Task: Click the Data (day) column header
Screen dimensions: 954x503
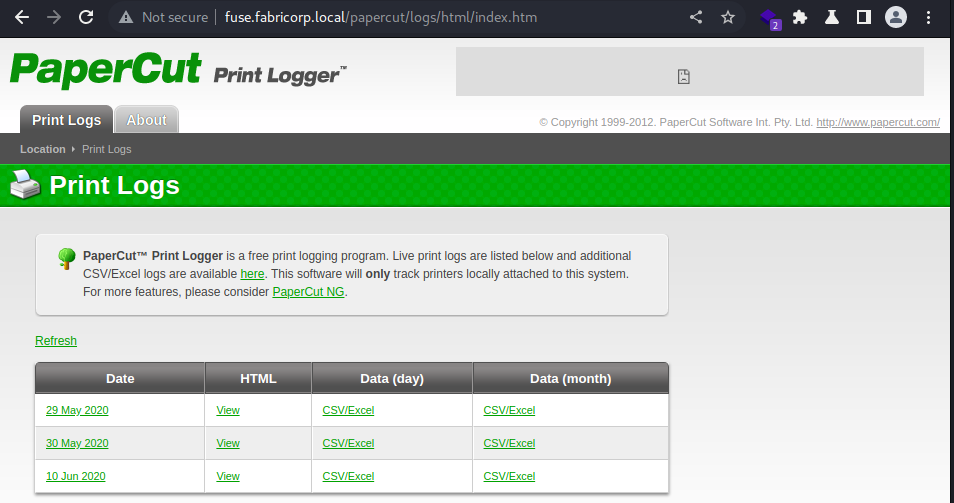Action: pyautogui.click(x=392, y=378)
